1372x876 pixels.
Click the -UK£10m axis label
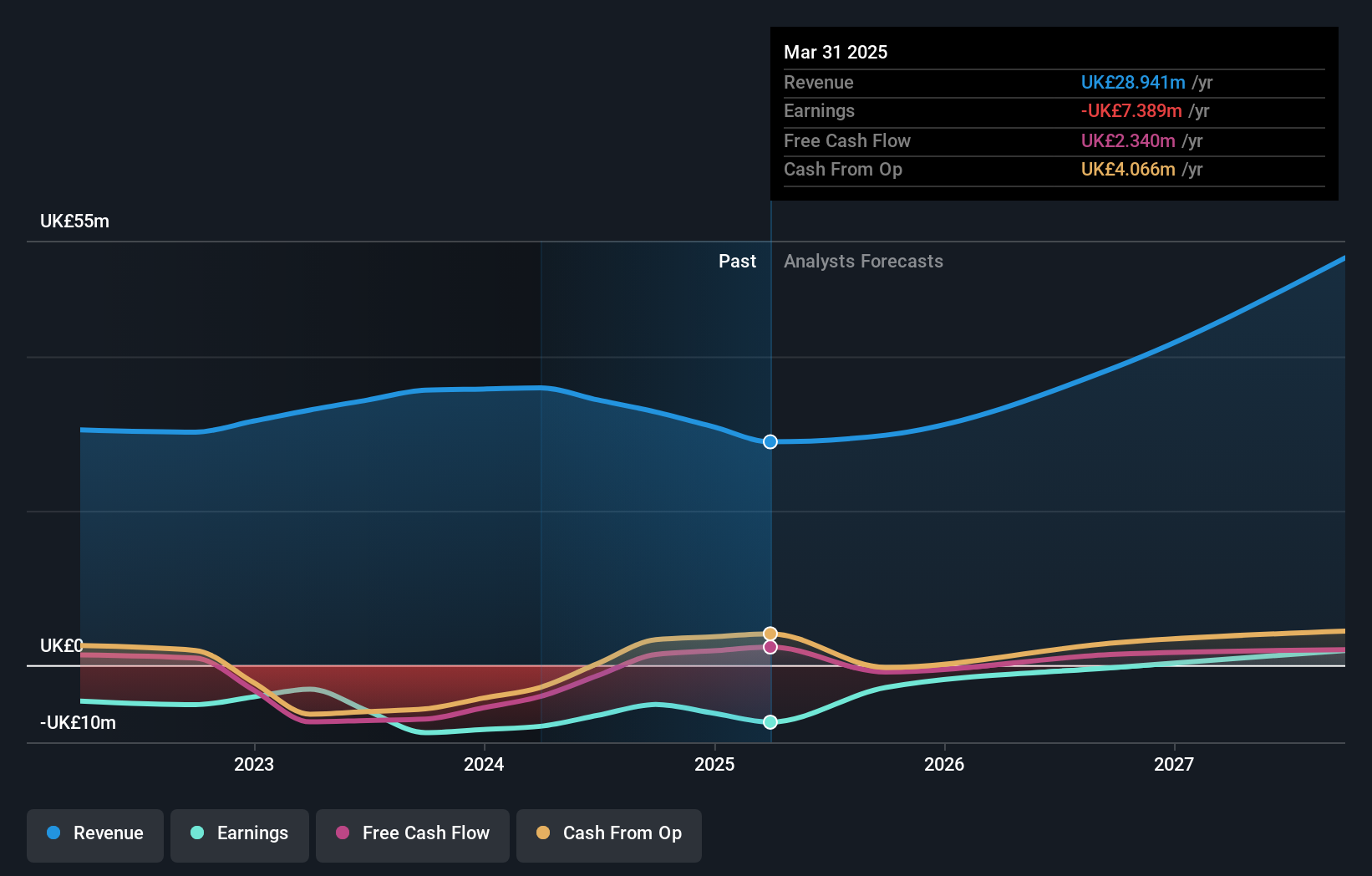pos(77,722)
